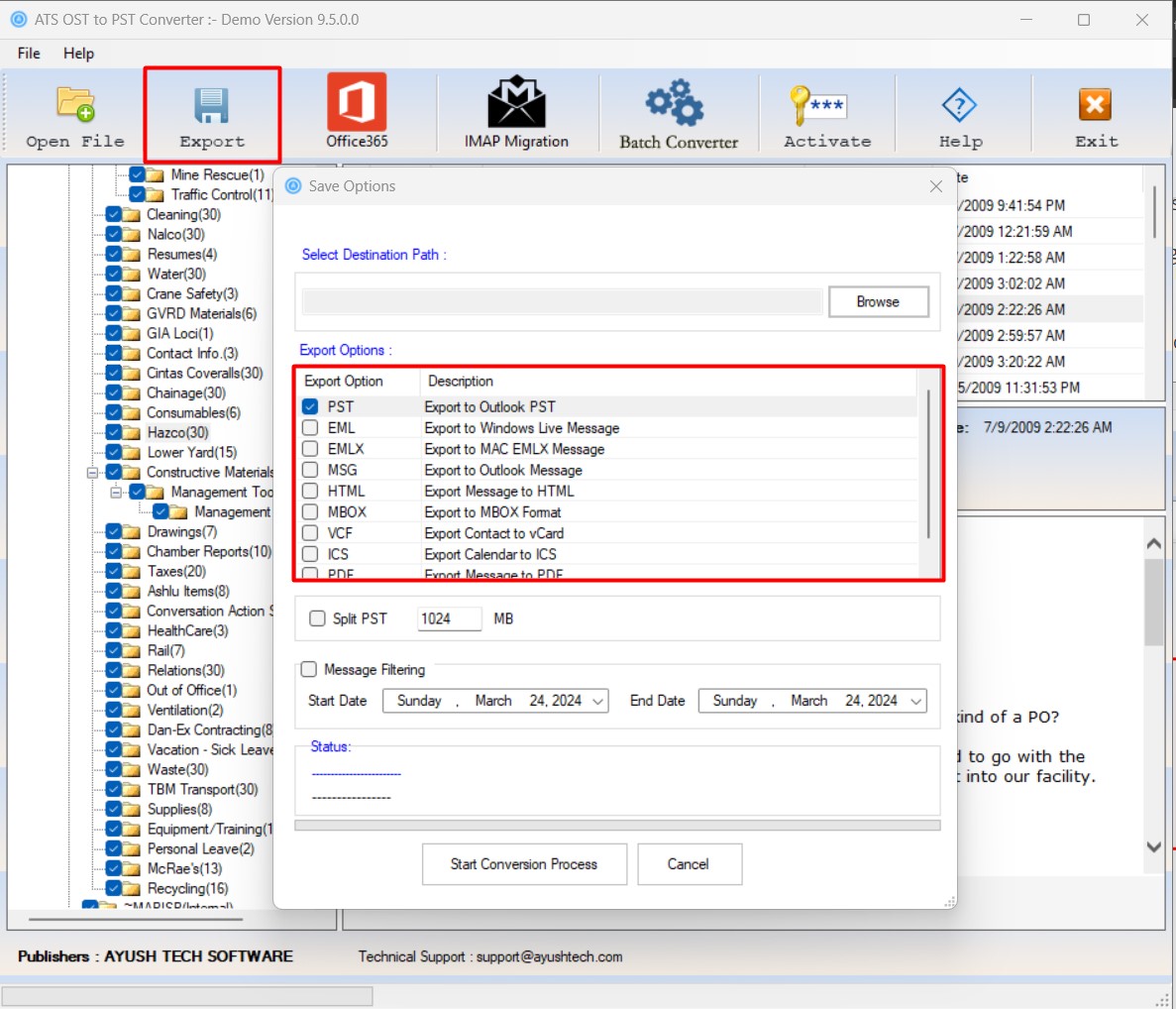
Task: Exit the application via the Exit icon
Action: pos(1096,109)
